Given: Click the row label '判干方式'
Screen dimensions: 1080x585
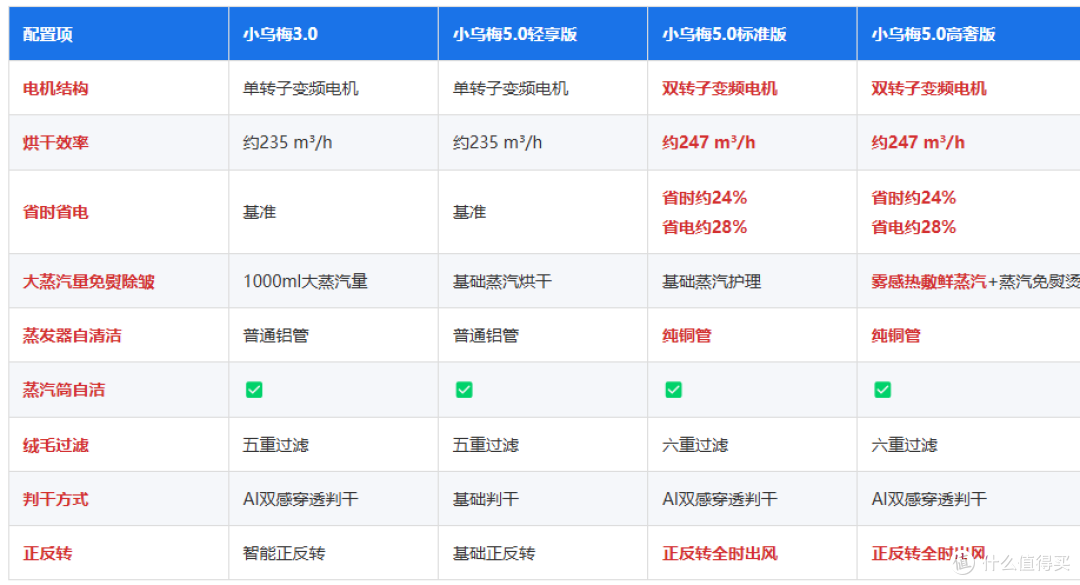Looking at the screenshot, I should pos(56,499).
